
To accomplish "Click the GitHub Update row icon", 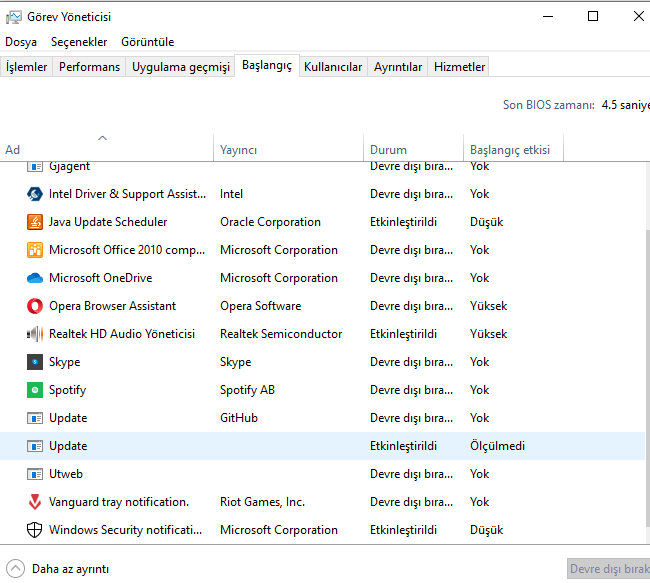I will (35, 418).
